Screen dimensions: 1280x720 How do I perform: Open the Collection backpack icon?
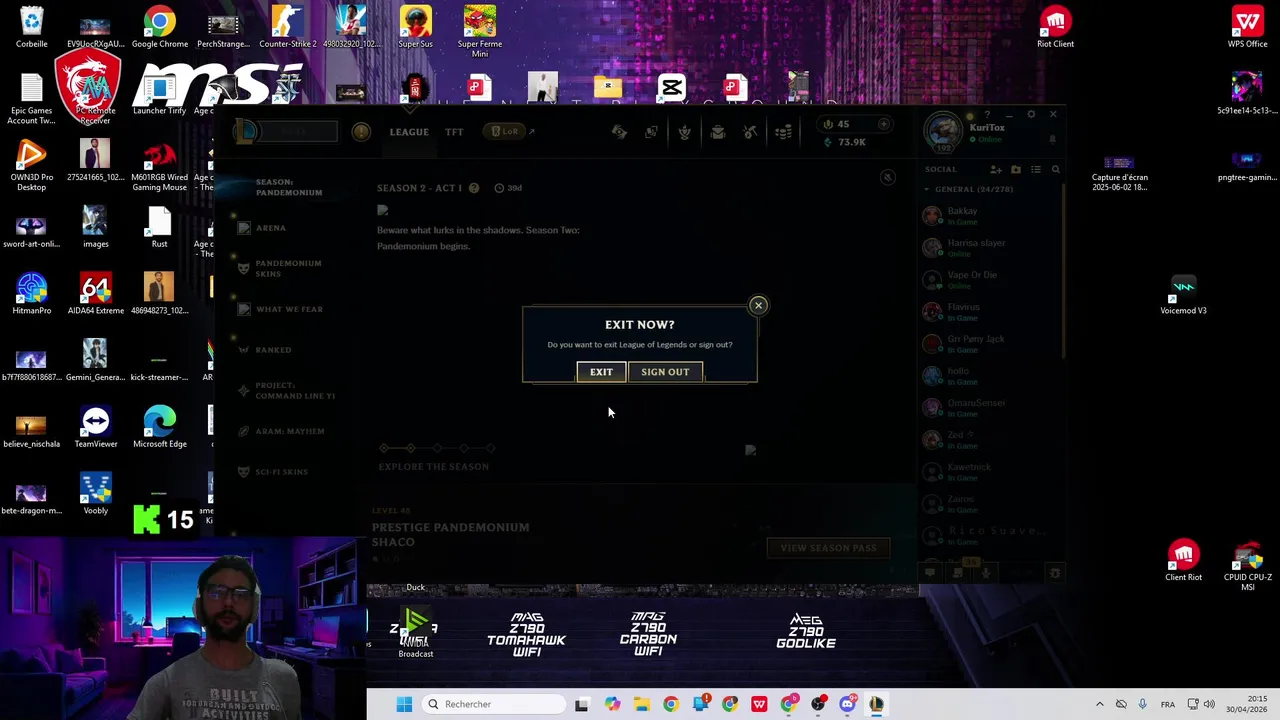pyautogui.click(x=717, y=132)
